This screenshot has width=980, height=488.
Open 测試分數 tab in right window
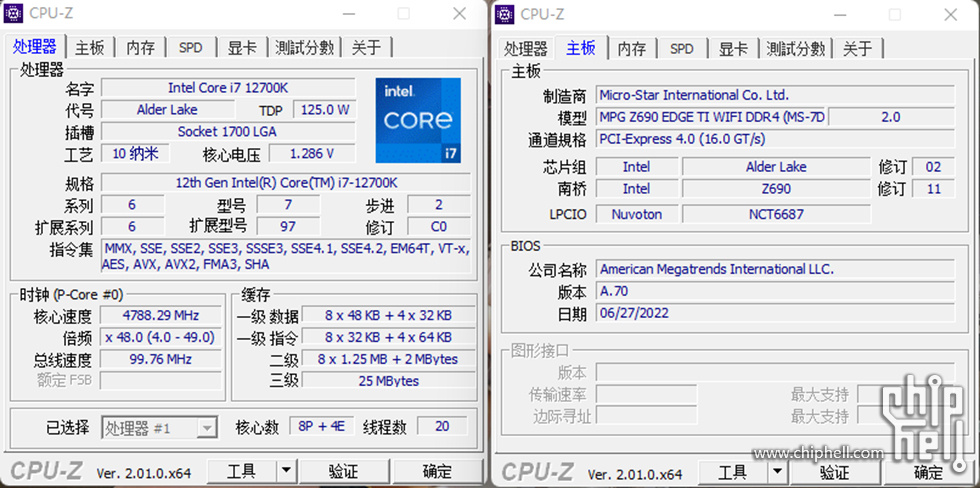pyautogui.click(x=796, y=48)
